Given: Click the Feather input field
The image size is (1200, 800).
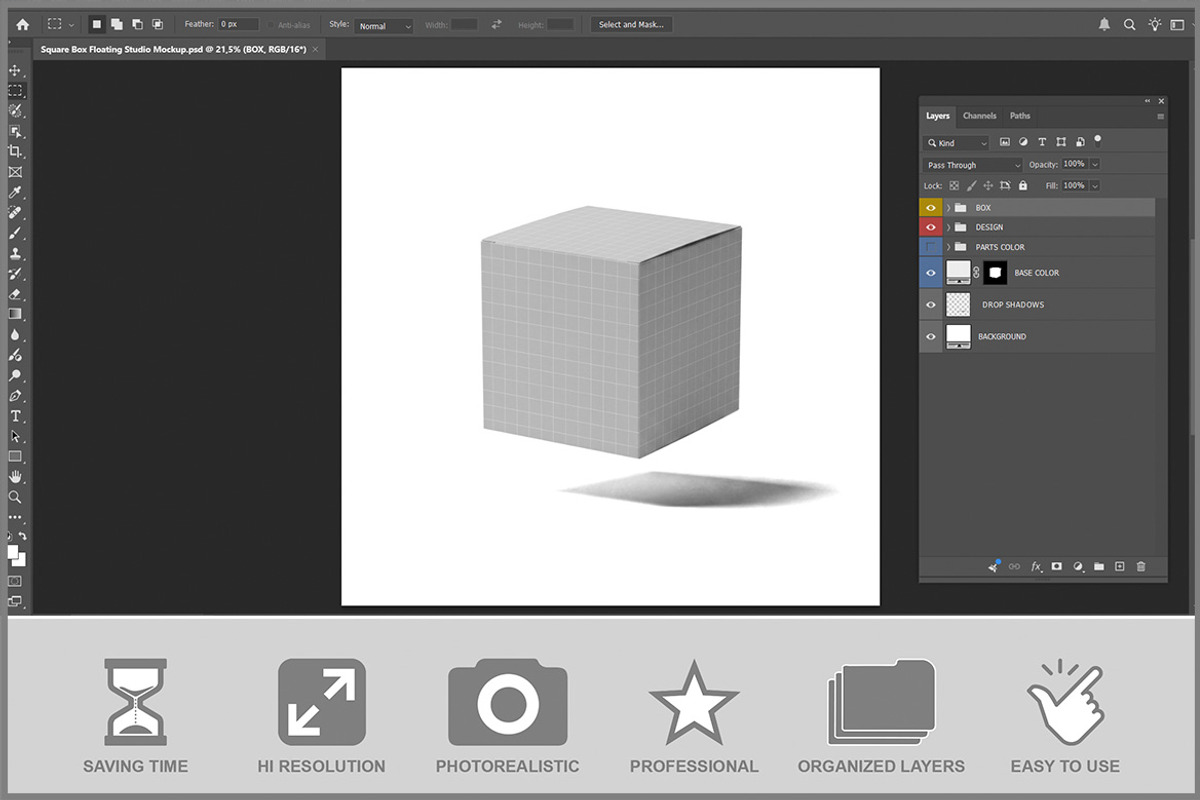Looking at the screenshot, I should 239,24.
